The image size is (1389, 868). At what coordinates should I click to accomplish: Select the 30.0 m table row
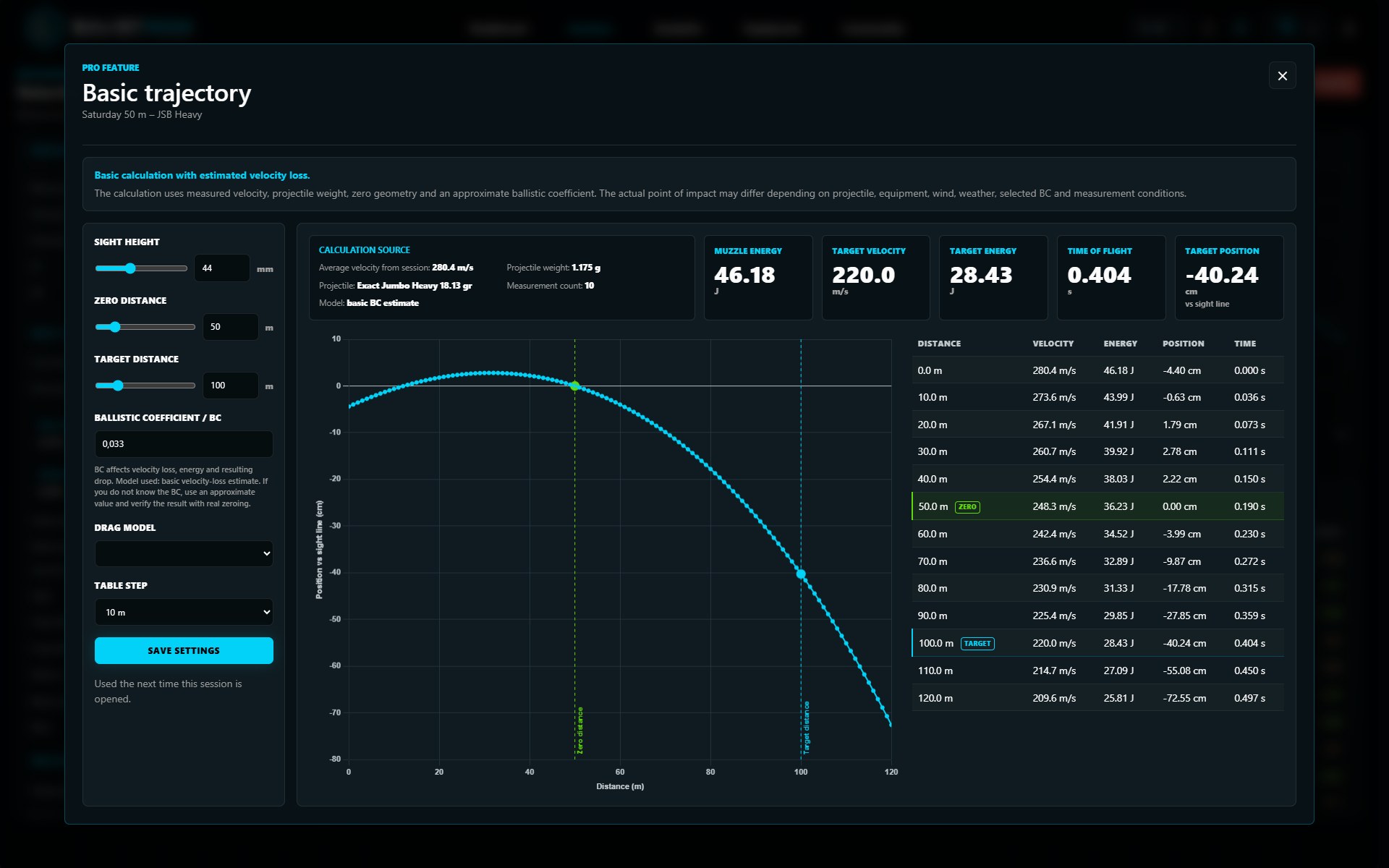1097,451
